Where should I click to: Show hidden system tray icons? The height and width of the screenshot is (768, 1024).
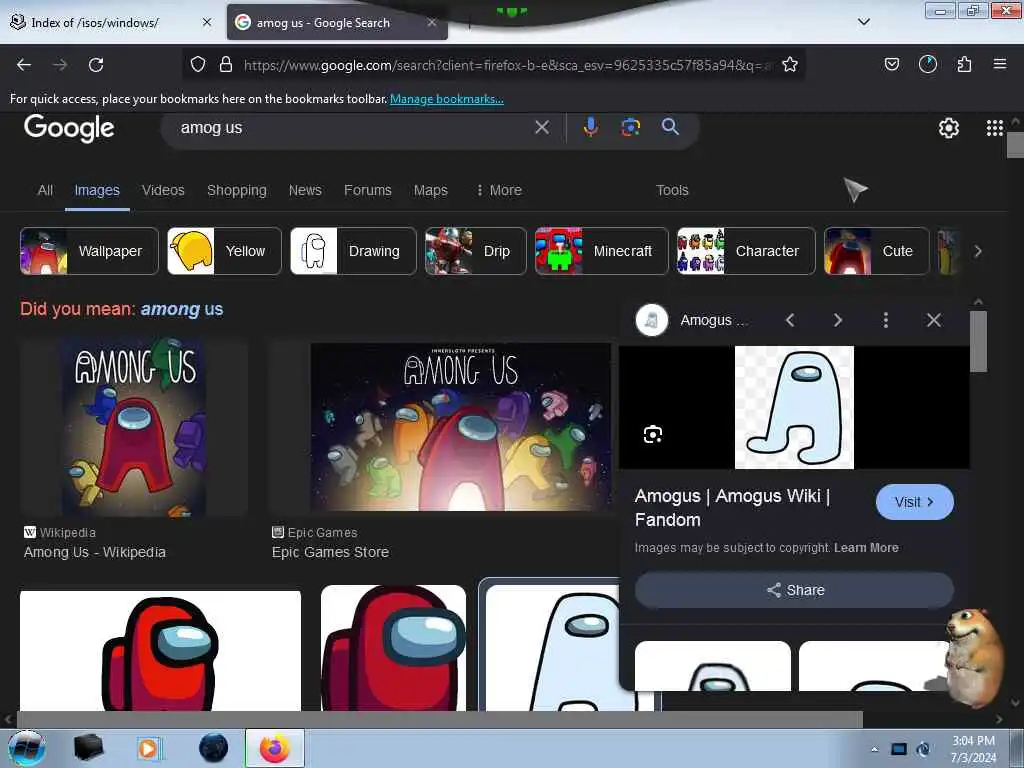click(x=874, y=749)
